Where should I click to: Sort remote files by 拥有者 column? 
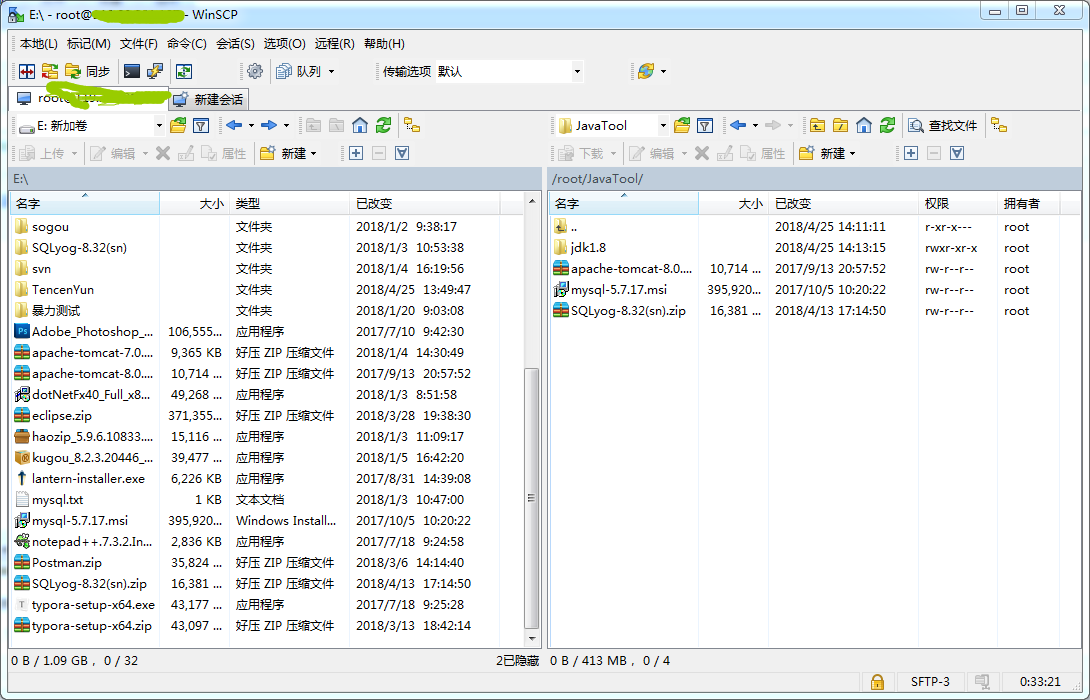click(1028, 204)
